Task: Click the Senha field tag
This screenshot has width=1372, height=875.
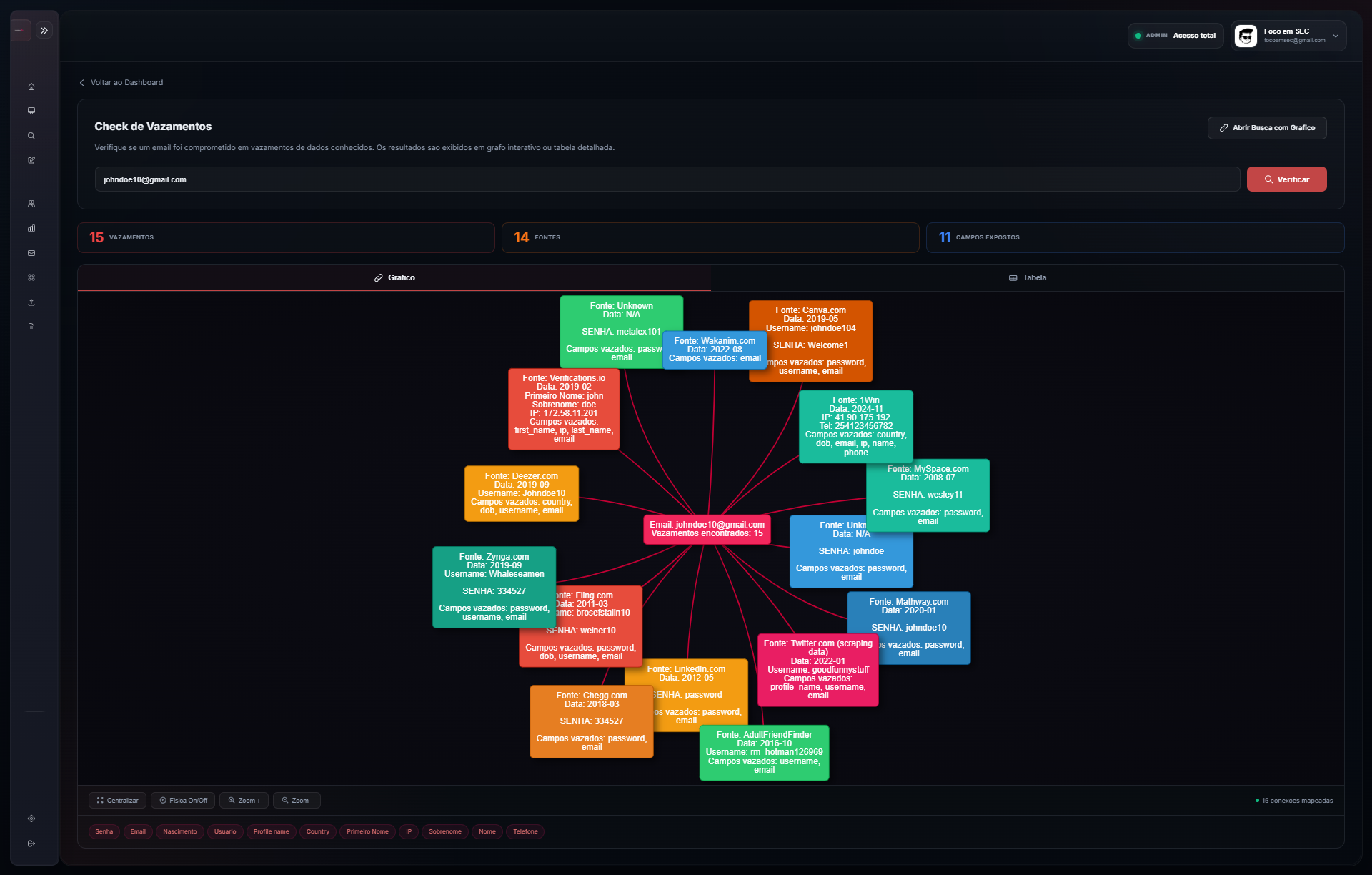Action: [104, 831]
